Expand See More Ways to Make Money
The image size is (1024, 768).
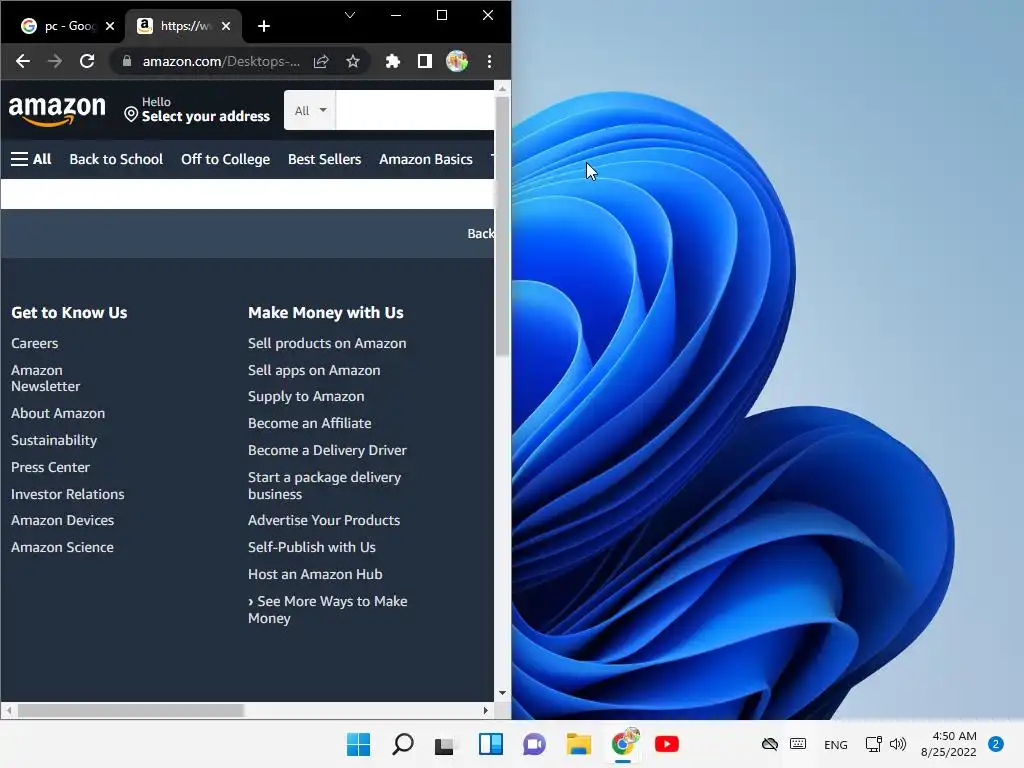(x=328, y=609)
